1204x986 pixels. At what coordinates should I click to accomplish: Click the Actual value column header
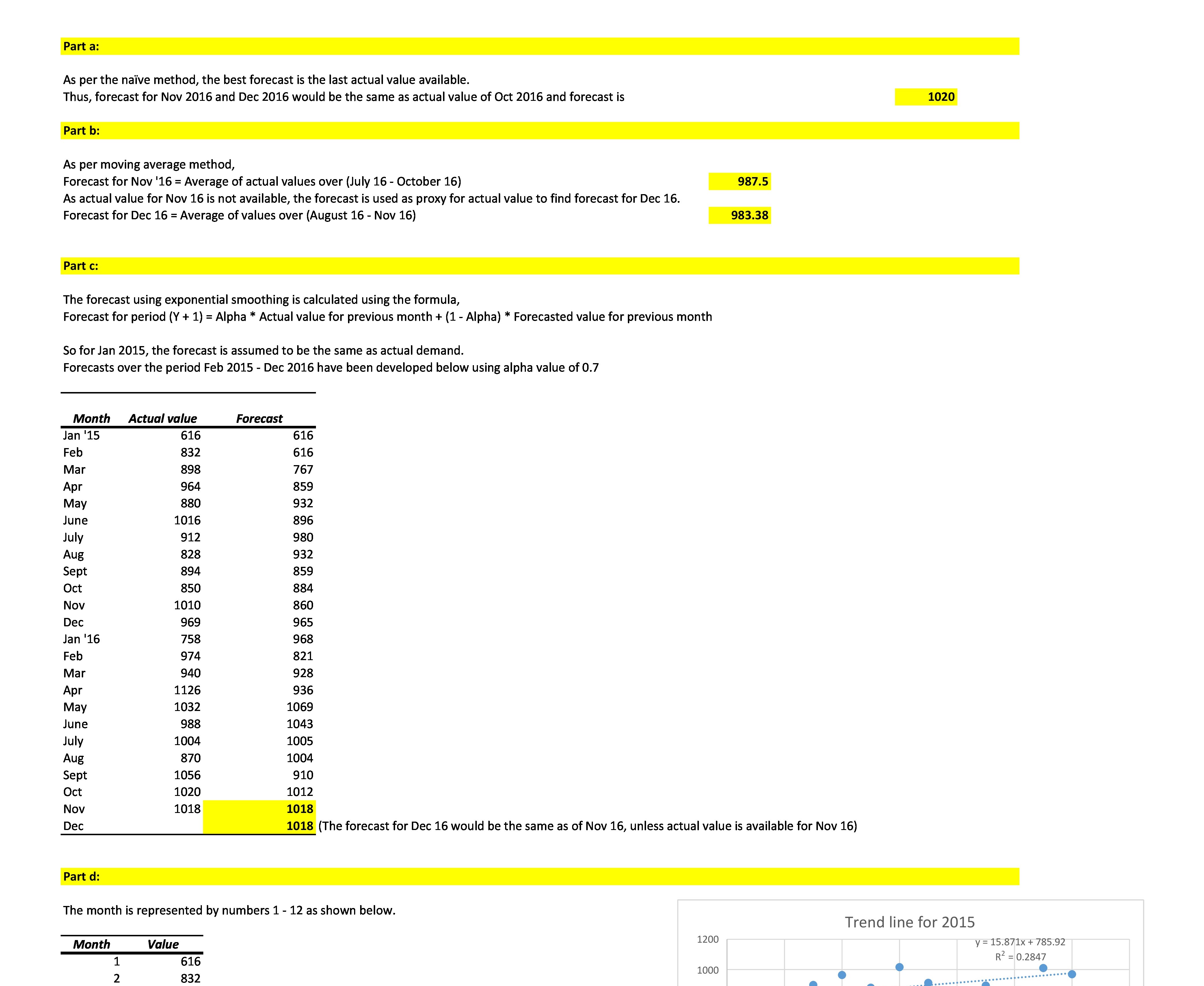coord(162,419)
